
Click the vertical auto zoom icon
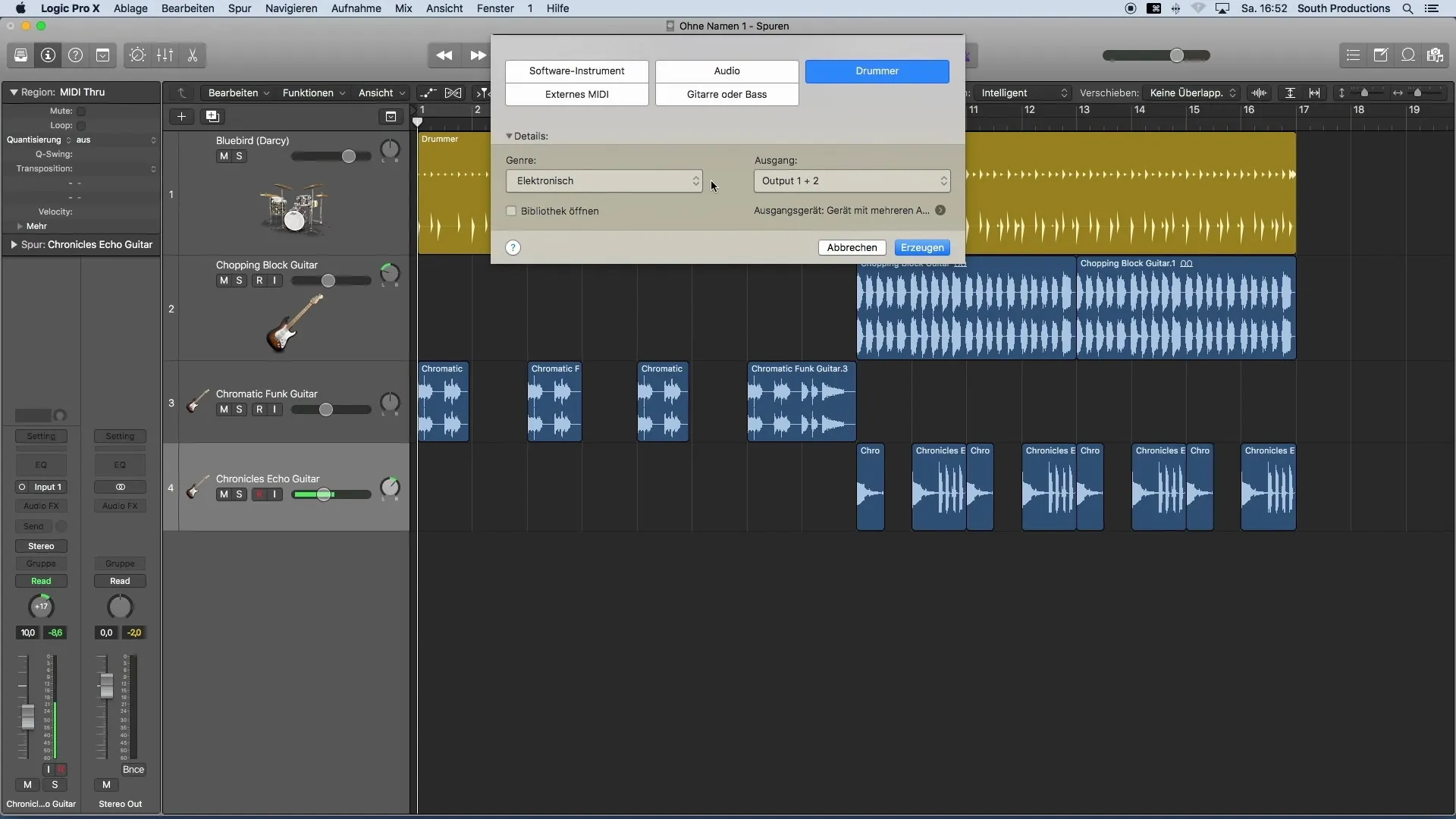[1290, 93]
